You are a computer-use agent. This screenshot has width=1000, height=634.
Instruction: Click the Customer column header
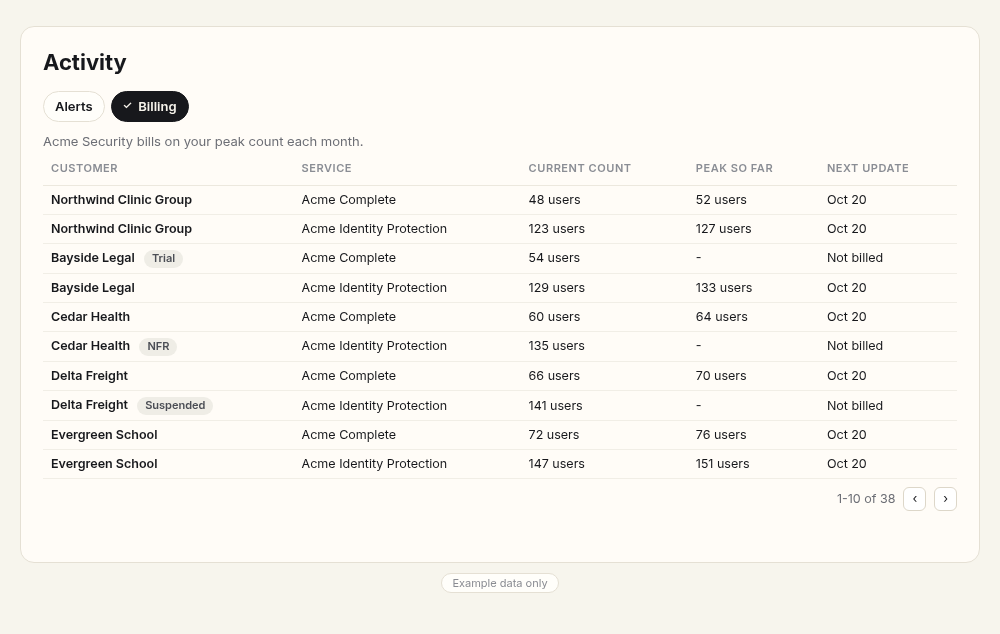coord(84,168)
